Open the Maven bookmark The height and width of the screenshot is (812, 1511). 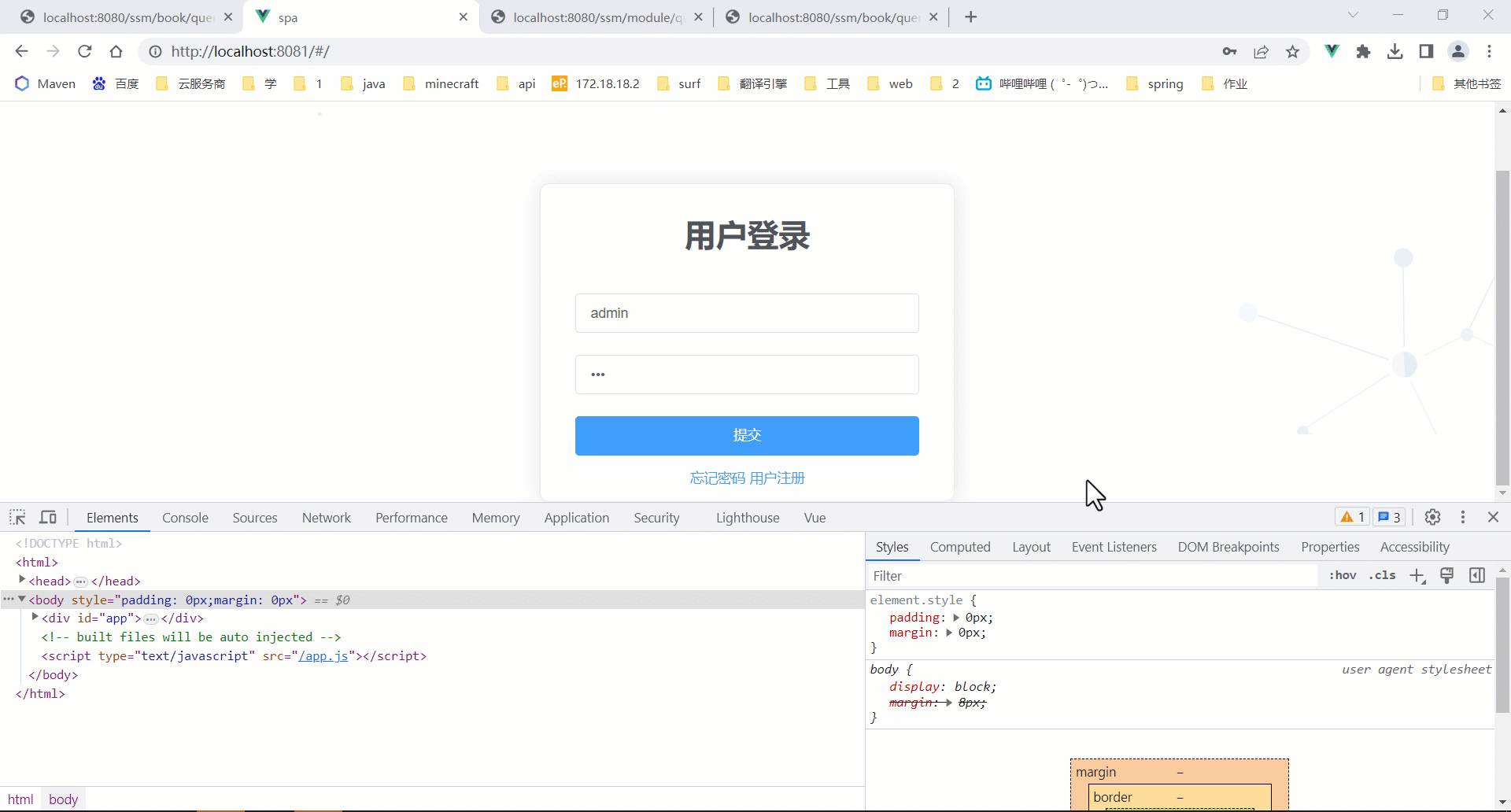pos(46,83)
